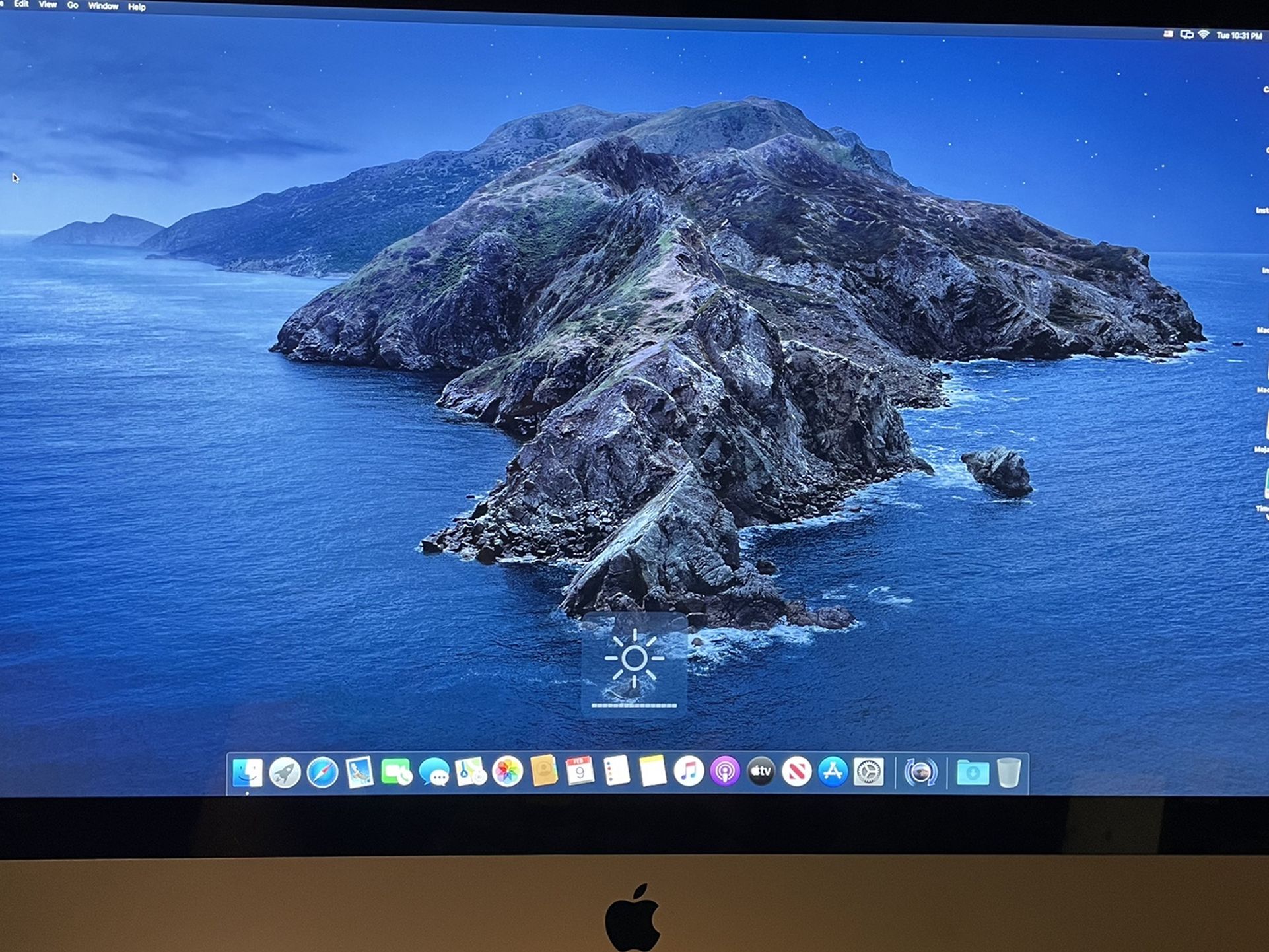This screenshot has height=952, width=1269.
Task: Open the Help menu
Action: tap(137, 7)
